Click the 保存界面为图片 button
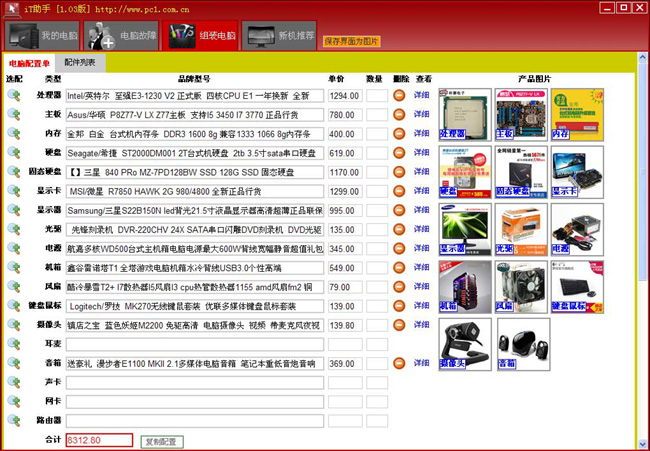The height and width of the screenshot is (451, 650). coord(352,41)
